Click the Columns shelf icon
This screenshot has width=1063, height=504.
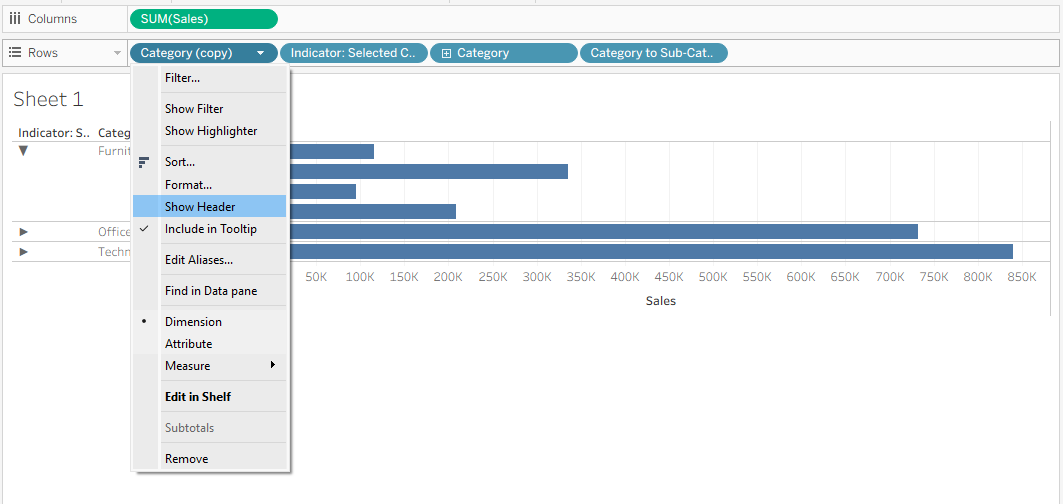(15, 19)
